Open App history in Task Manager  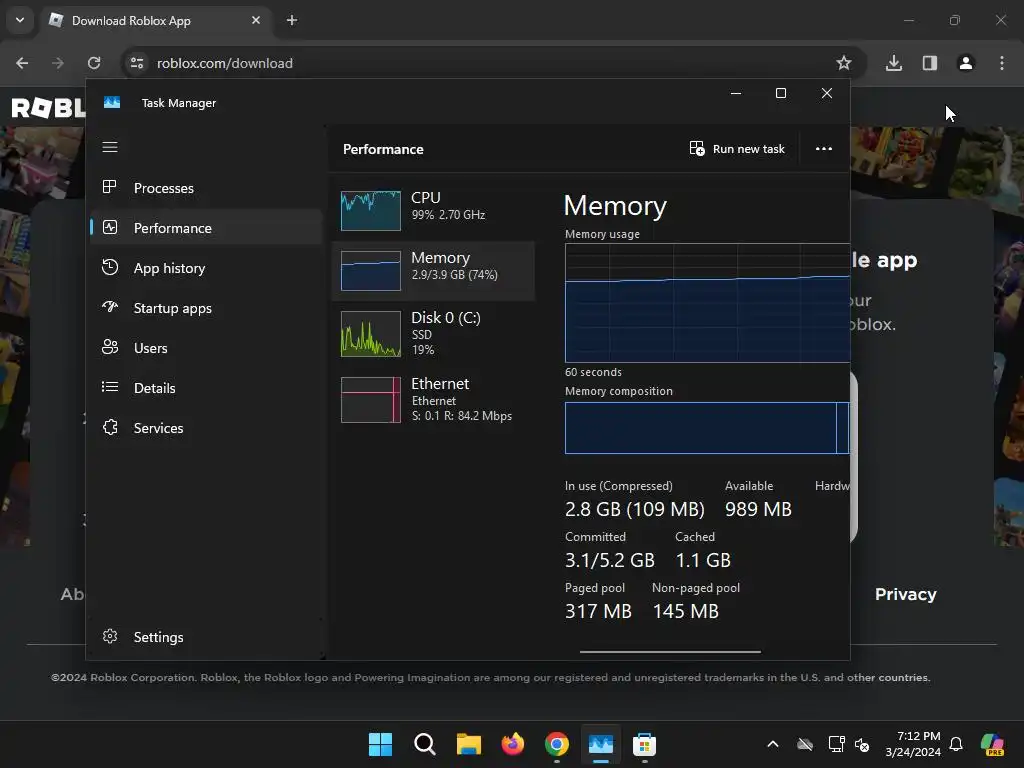click(206, 268)
